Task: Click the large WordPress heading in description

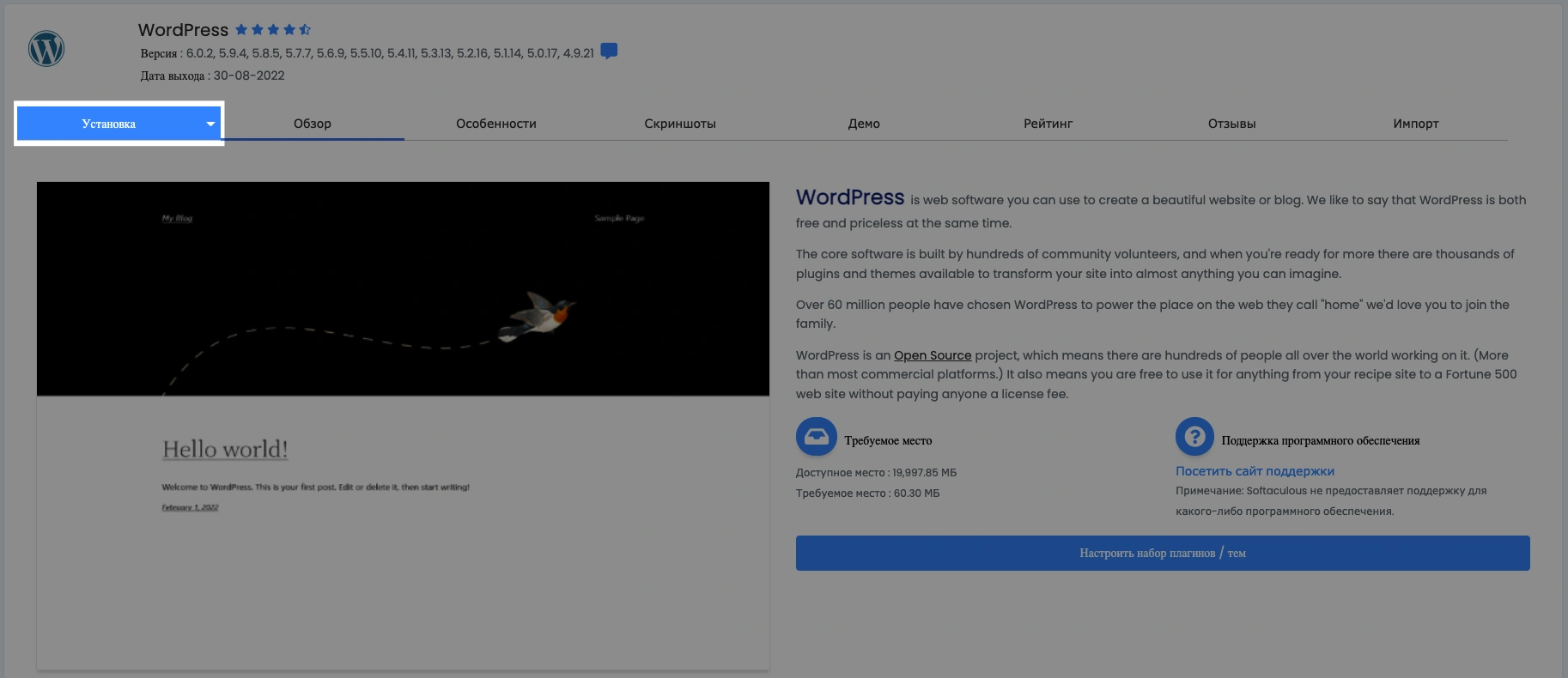Action: point(850,197)
